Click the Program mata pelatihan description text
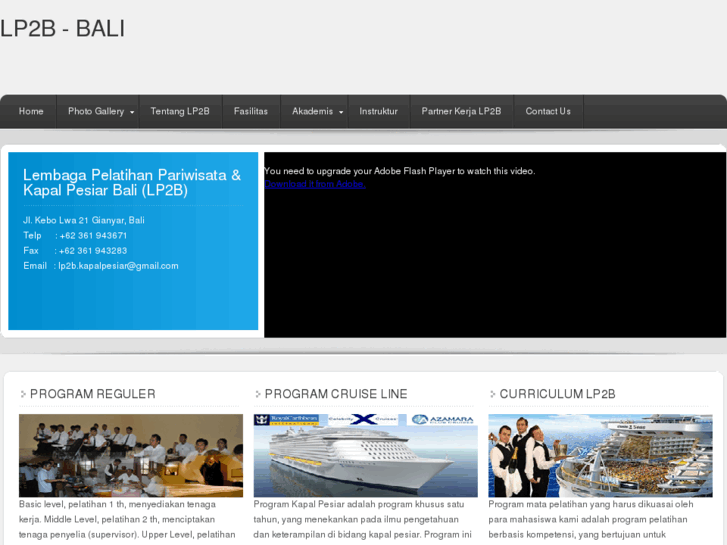This screenshot has width=727, height=545. [591, 519]
